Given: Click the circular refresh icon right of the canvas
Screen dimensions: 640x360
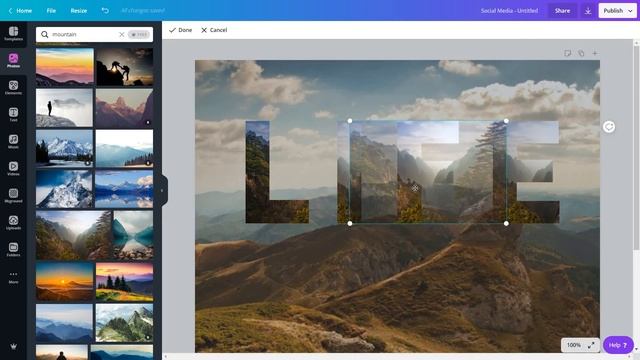Looking at the screenshot, I should pos(609,127).
